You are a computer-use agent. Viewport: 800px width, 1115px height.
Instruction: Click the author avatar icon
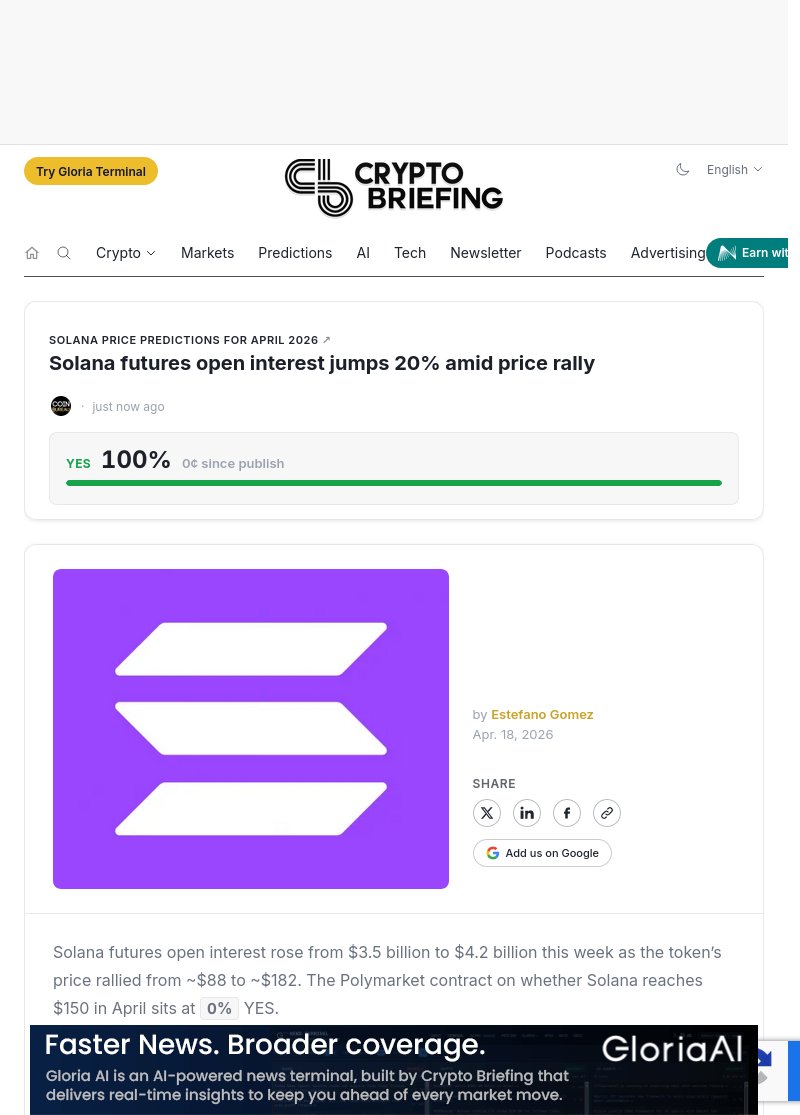click(61, 406)
